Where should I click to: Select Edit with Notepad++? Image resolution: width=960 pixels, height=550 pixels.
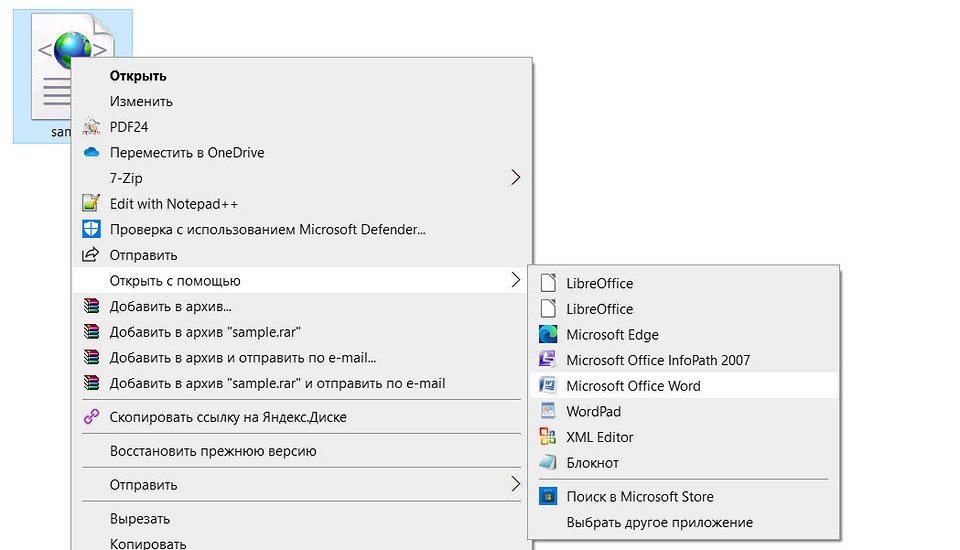[x=302, y=204]
